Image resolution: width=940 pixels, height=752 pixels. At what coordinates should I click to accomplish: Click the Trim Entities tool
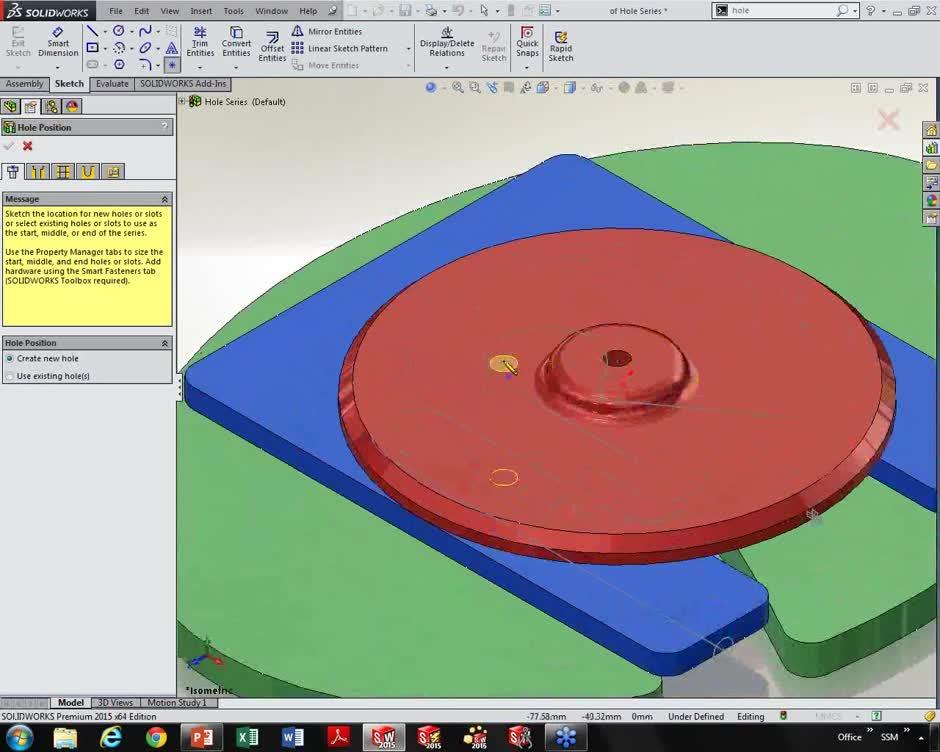coord(200,41)
